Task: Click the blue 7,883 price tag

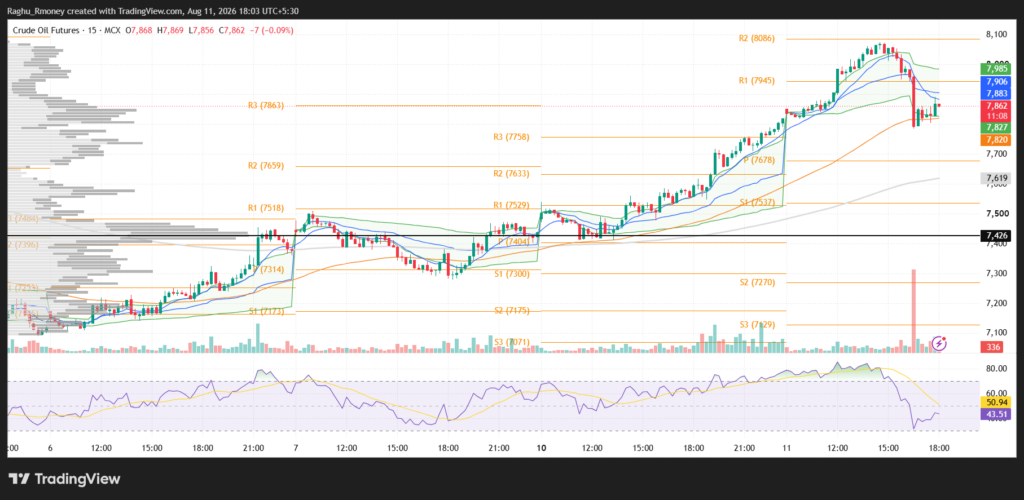Action: pos(997,94)
